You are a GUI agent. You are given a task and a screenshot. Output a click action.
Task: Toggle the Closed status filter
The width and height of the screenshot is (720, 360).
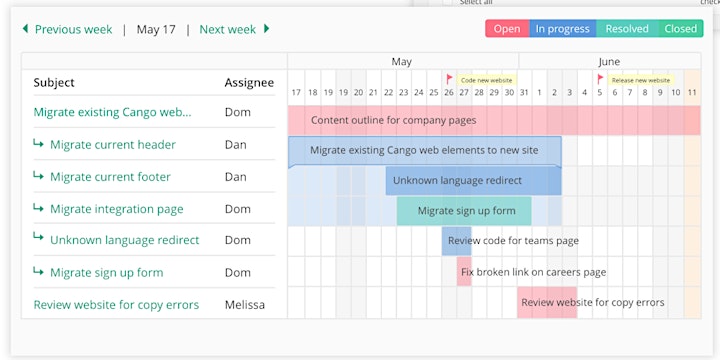[x=681, y=28]
